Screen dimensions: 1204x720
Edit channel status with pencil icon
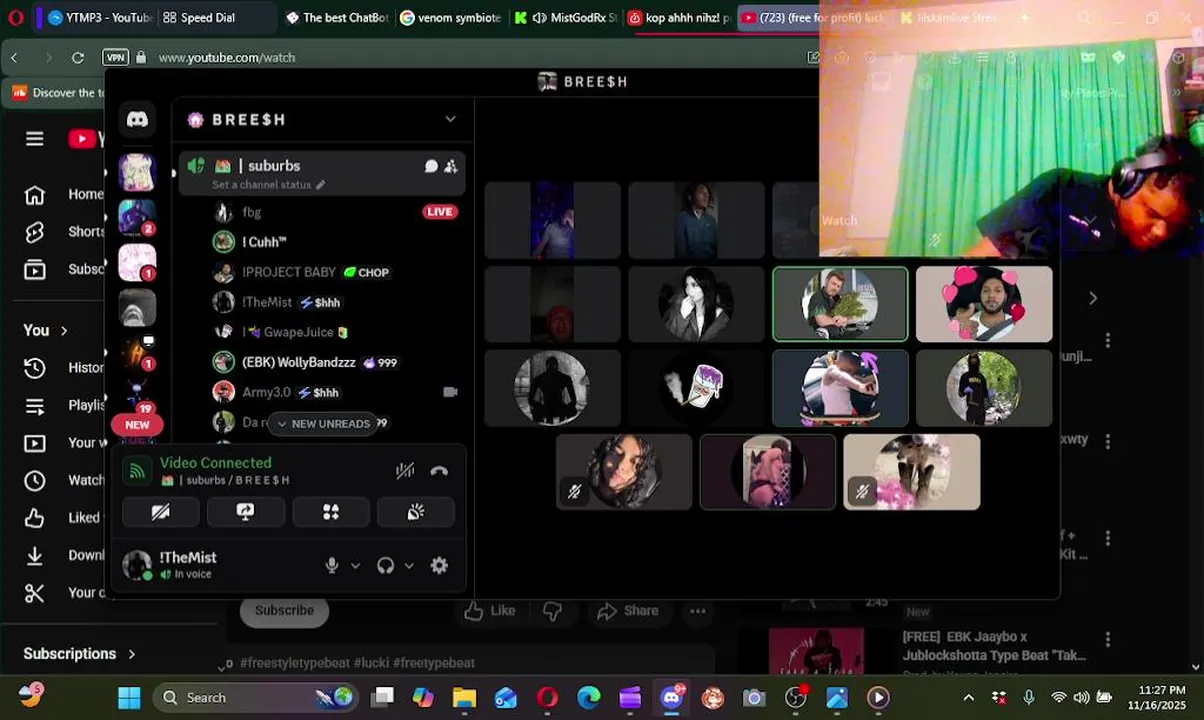coord(321,185)
